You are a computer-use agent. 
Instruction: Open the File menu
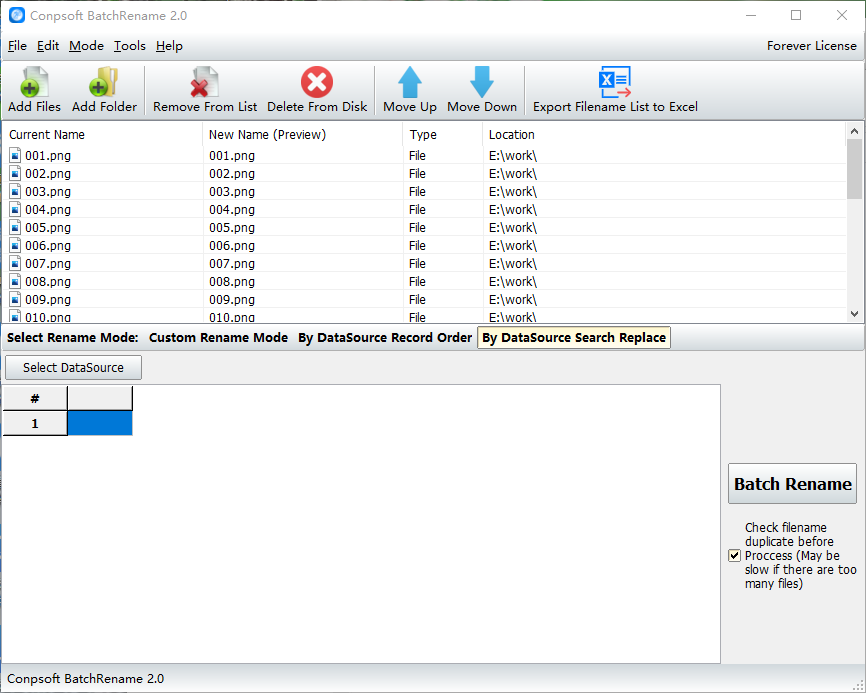[x=17, y=46]
